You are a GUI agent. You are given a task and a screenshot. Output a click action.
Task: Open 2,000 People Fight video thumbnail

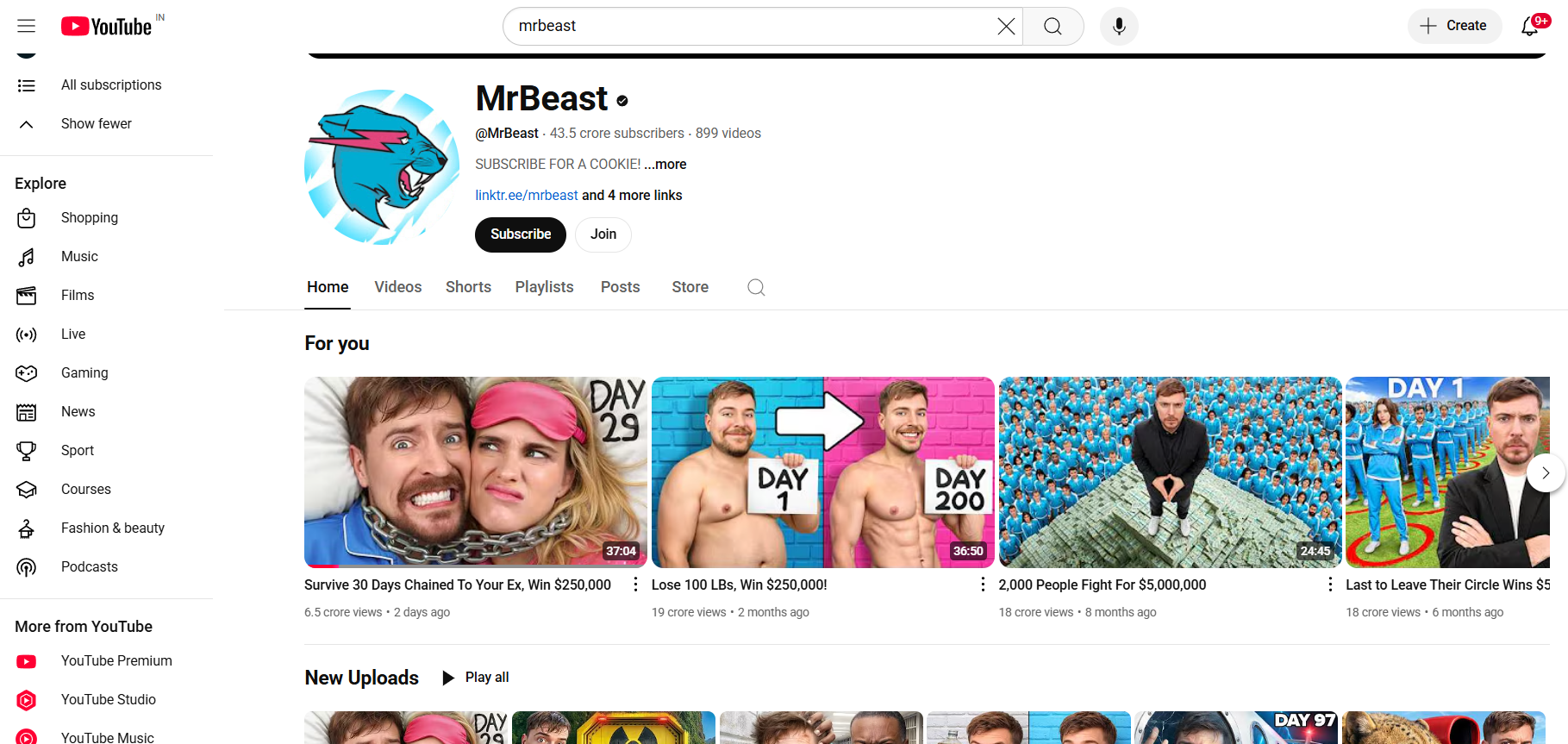pyautogui.click(x=1171, y=472)
